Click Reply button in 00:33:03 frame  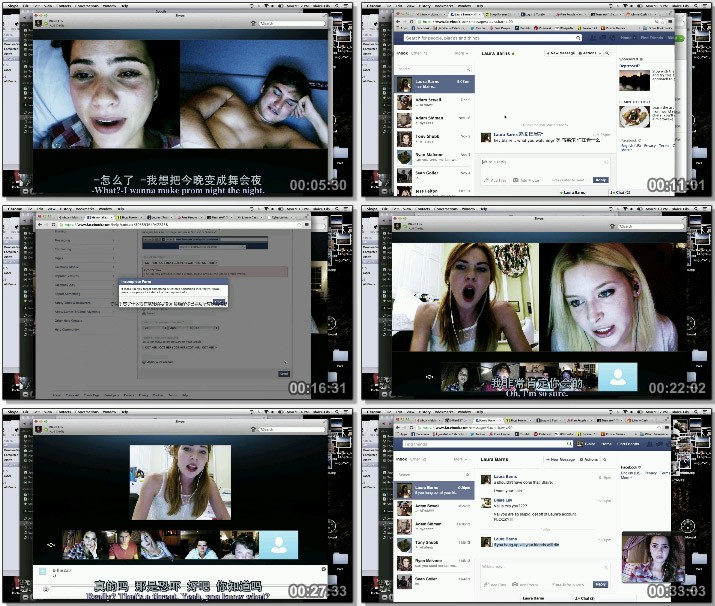(601, 584)
